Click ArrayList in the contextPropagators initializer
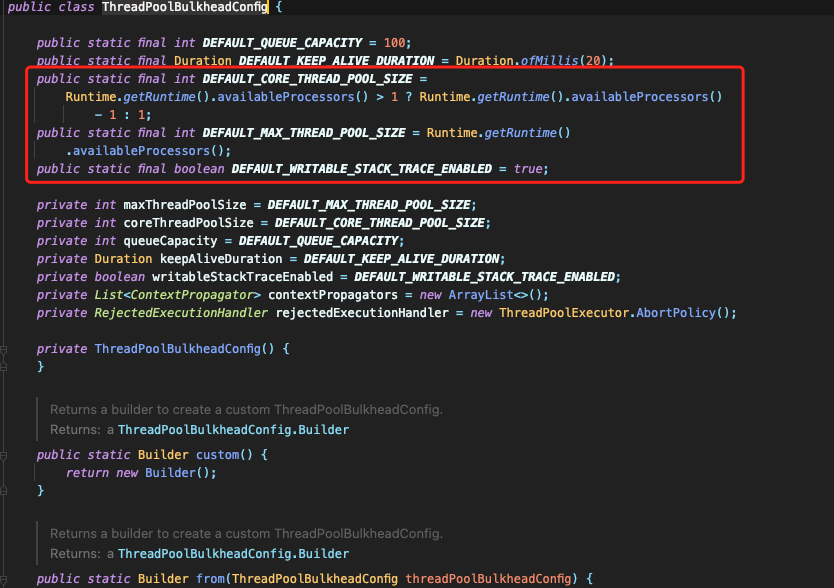This screenshot has width=834, height=588. click(481, 295)
